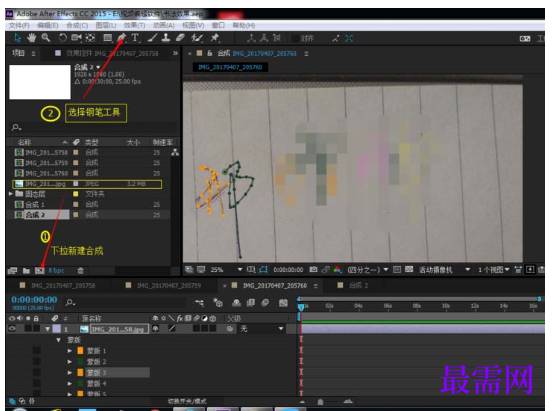
Task: Expand mask 1 properties
Action: 69,351
